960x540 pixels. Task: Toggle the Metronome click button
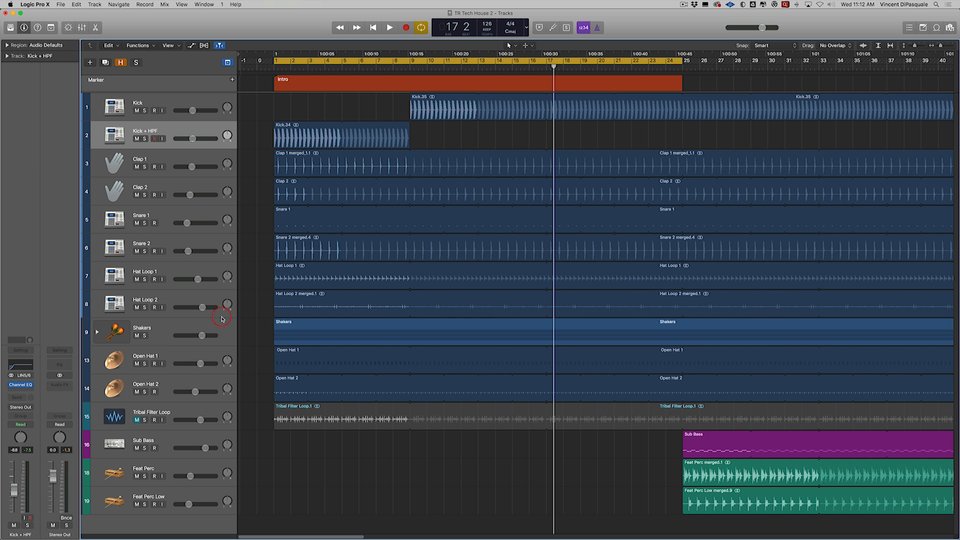tap(597, 28)
